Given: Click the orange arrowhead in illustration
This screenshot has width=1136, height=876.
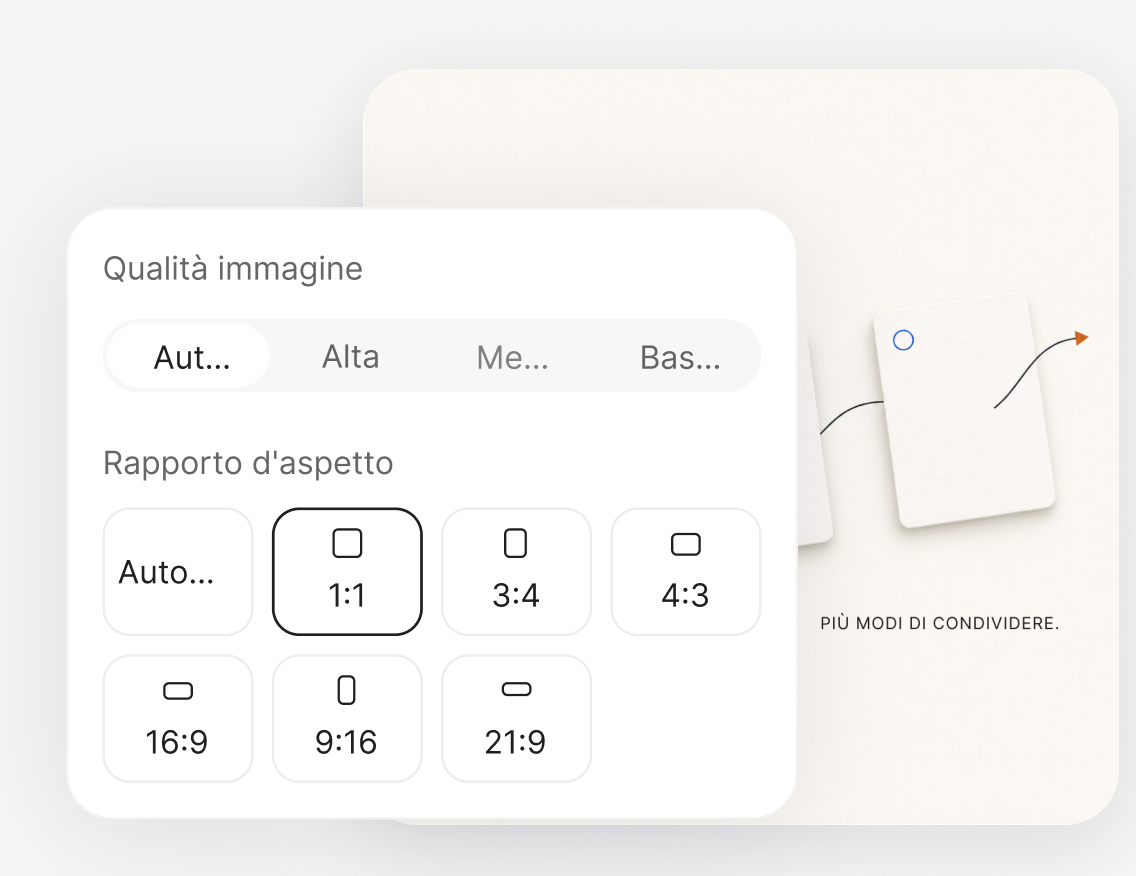Looking at the screenshot, I should point(1081,338).
